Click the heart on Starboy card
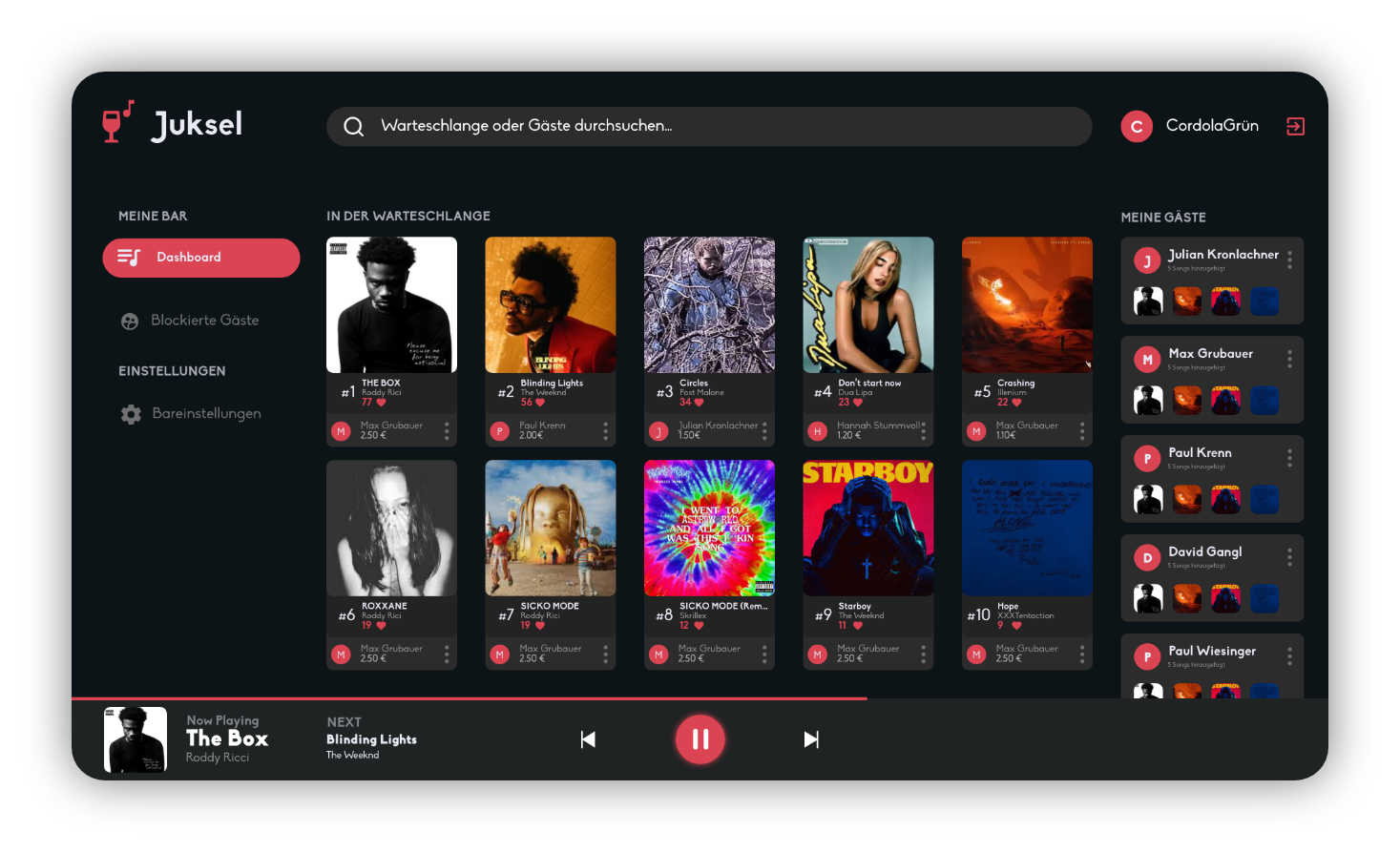This screenshot has height=852, width=1400. coord(856,626)
